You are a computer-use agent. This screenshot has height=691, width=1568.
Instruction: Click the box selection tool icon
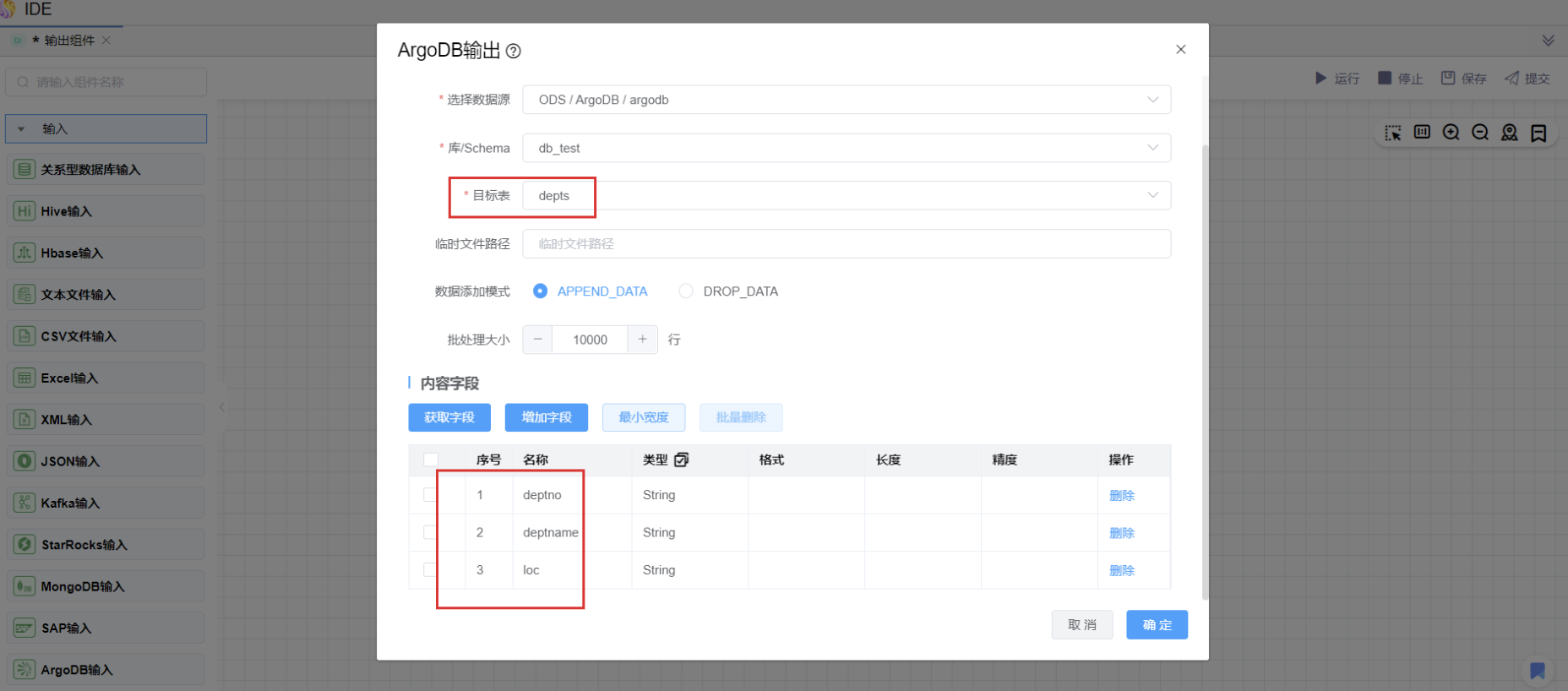pyautogui.click(x=1392, y=133)
